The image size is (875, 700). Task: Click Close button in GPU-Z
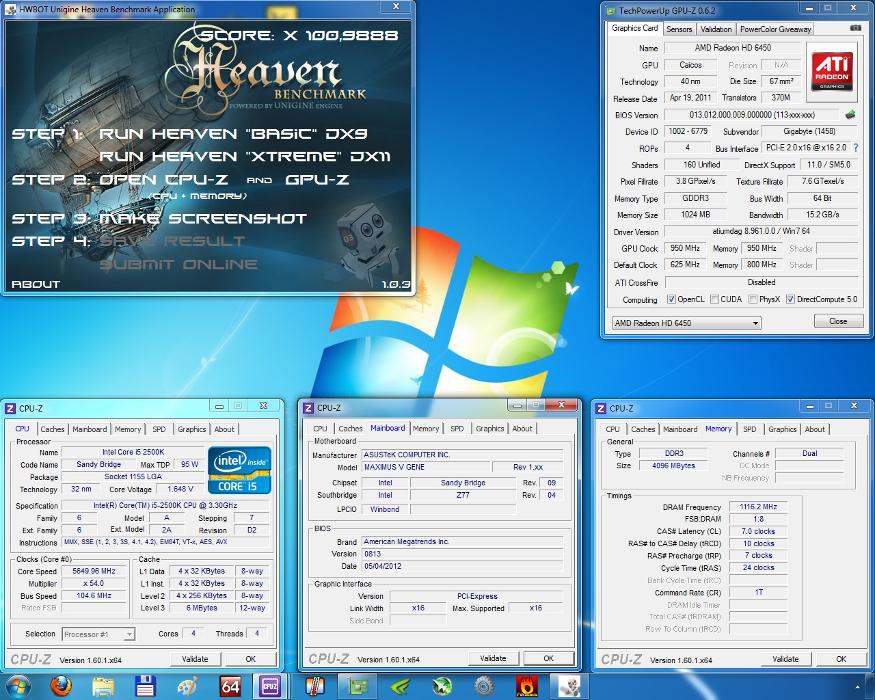(838, 321)
